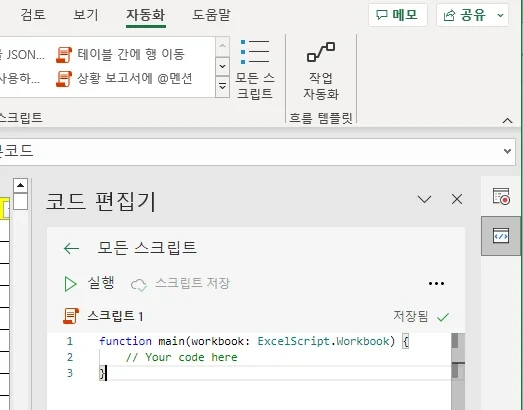Open the 검토 ribbon tab

[x=33, y=15]
